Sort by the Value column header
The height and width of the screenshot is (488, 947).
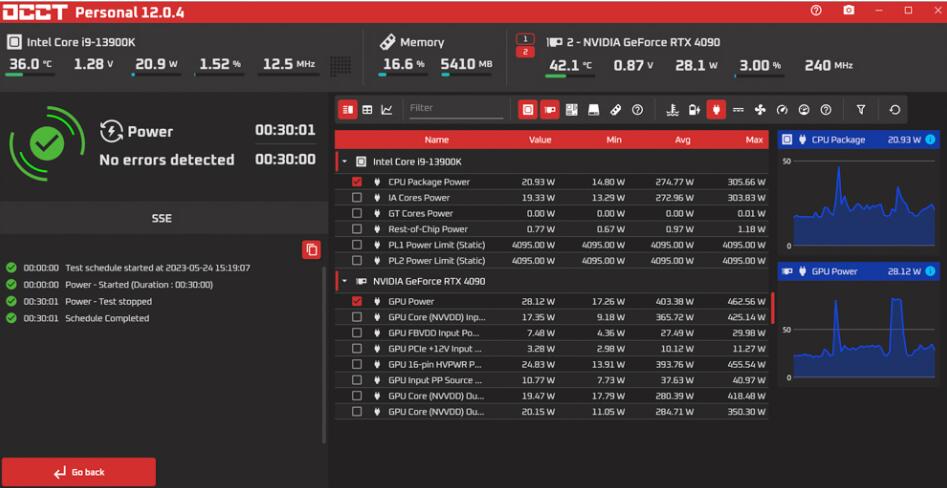click(x=540, y=140)
